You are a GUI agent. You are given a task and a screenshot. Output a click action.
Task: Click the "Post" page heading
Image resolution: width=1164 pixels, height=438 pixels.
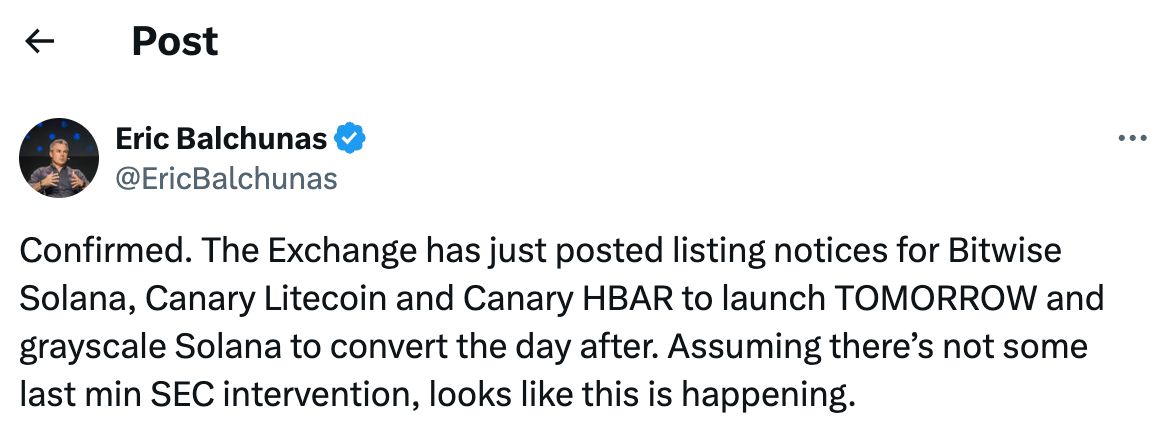[x=175, y=41]
